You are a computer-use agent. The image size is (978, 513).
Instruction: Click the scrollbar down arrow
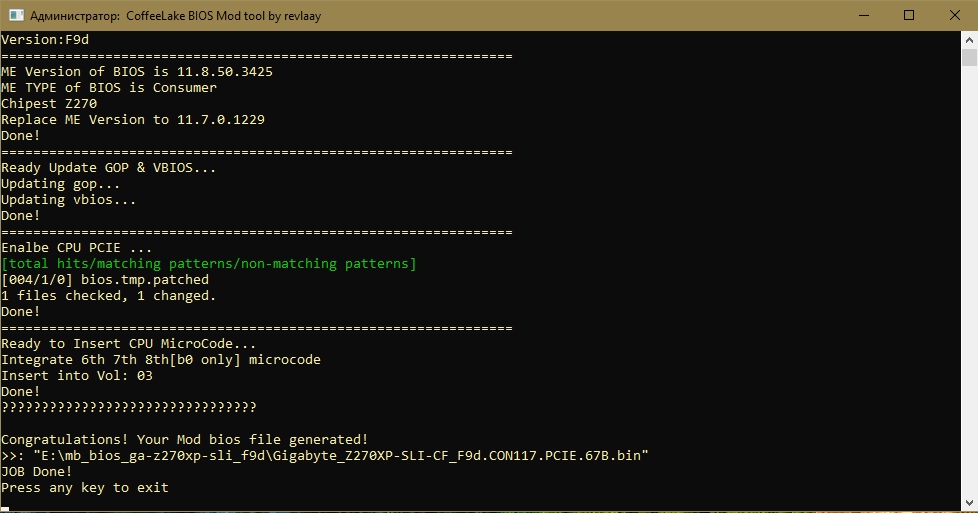(969, 505)
